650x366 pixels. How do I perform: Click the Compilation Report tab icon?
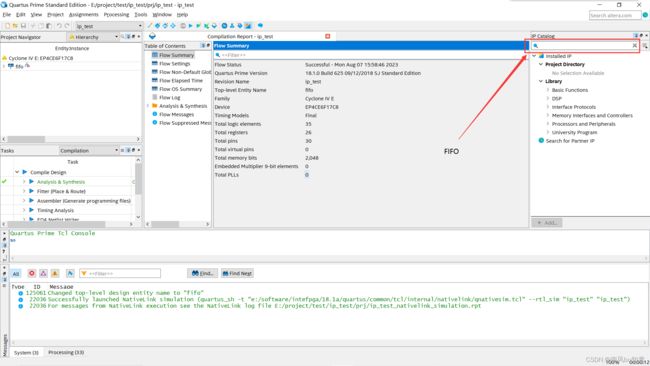[x=152, y=36]
